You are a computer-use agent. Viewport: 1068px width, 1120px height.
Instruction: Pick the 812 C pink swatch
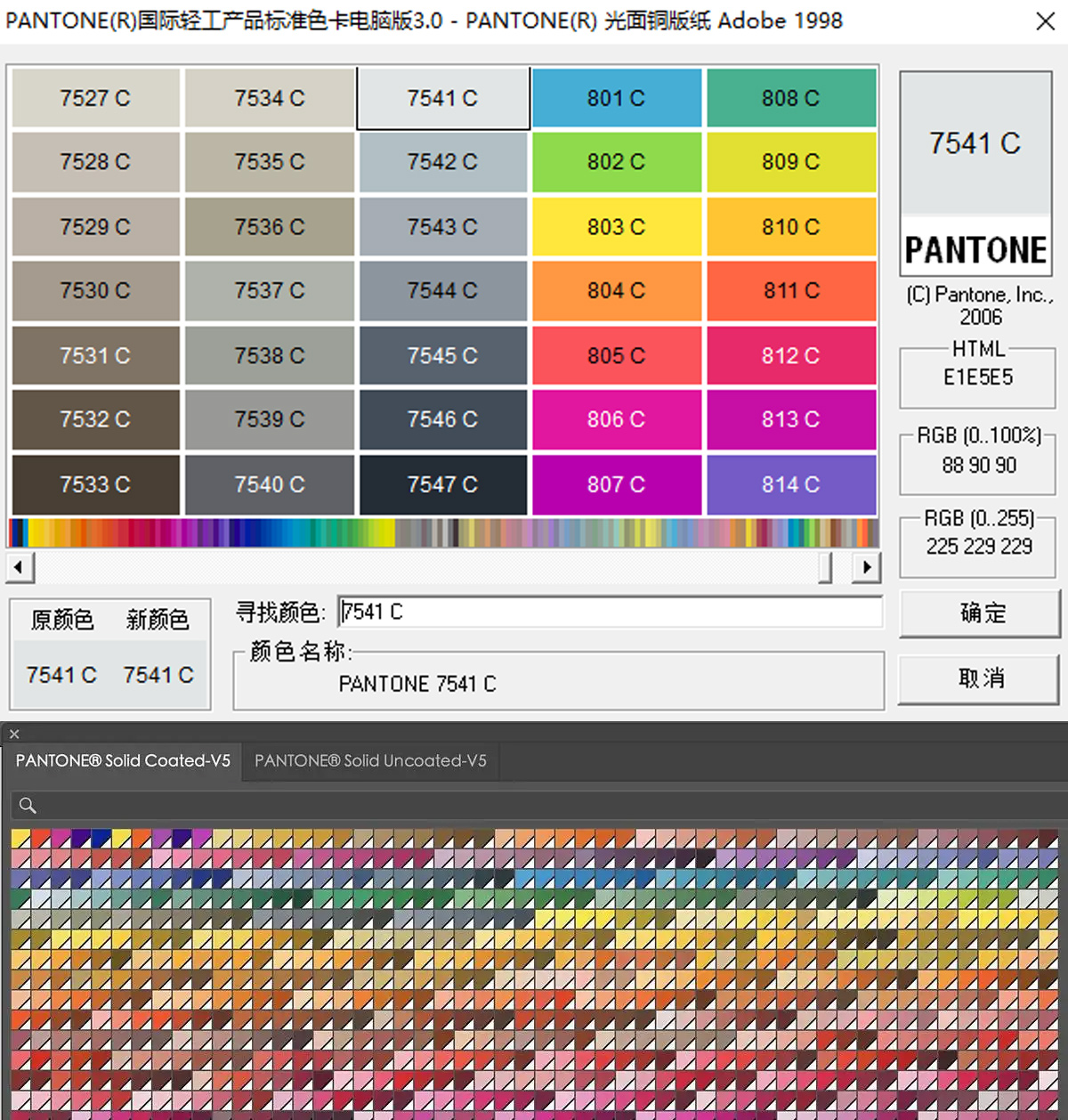pos(791,356)
